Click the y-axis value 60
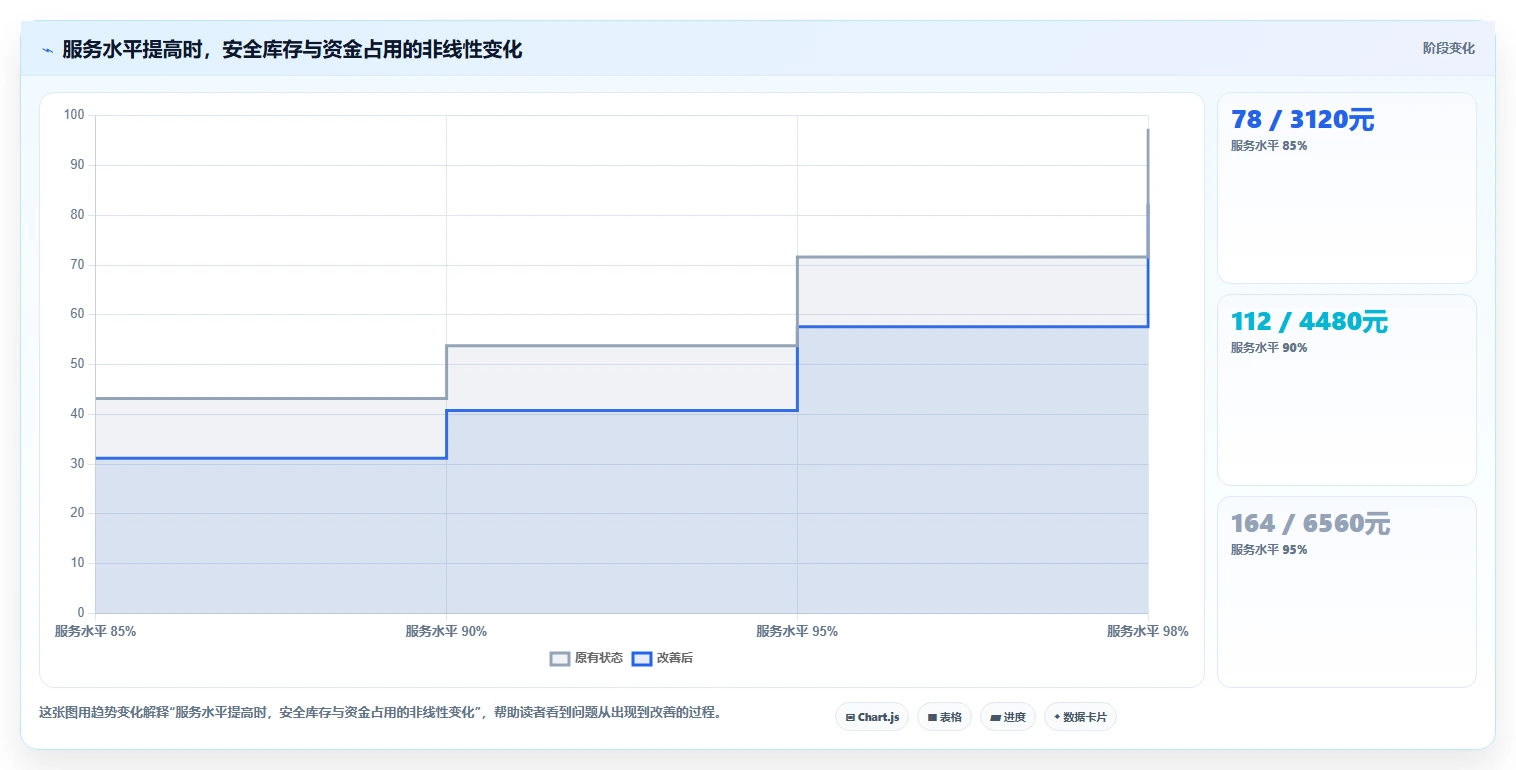The image size is (1516, 770). [x=78, y=314]
